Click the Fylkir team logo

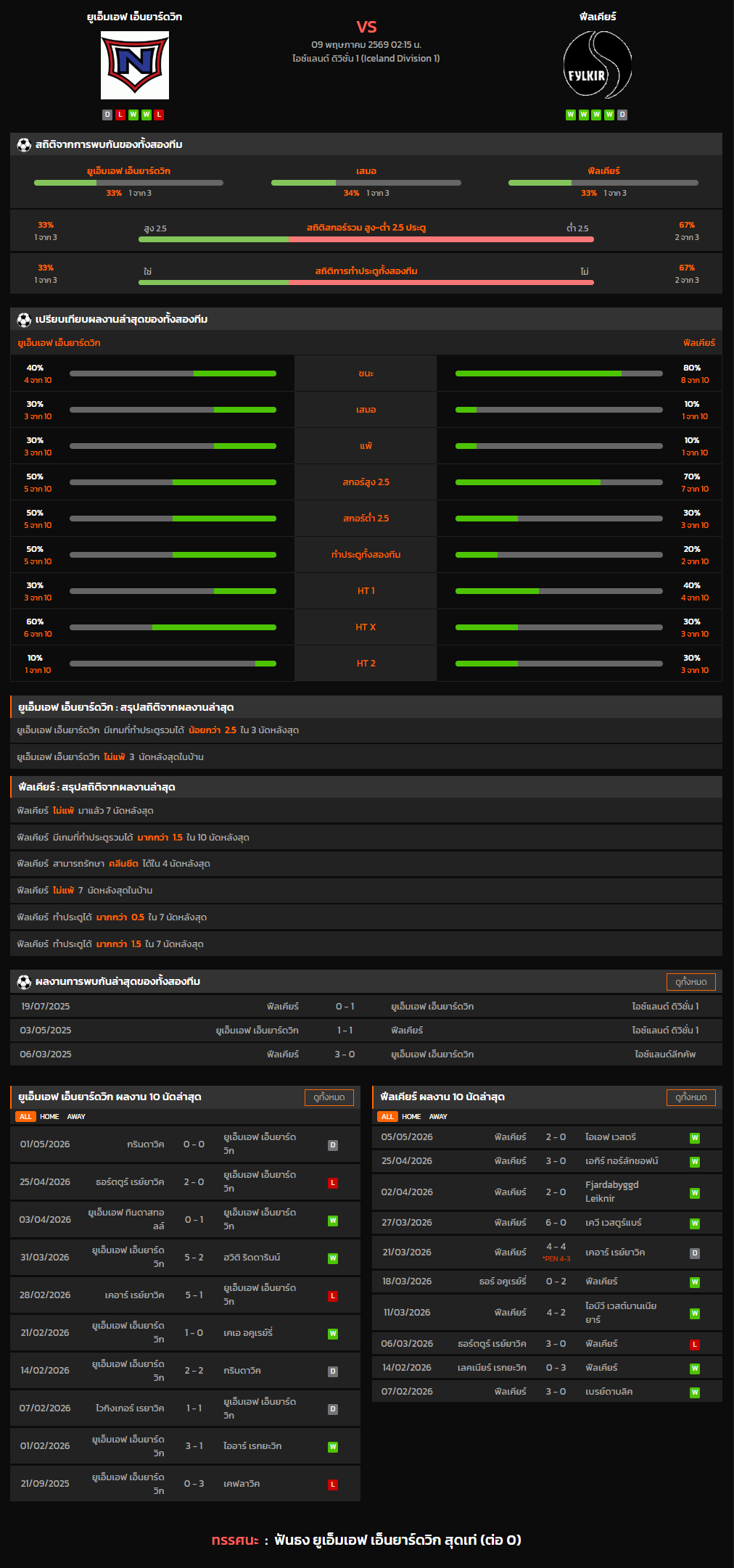point(598,65)
